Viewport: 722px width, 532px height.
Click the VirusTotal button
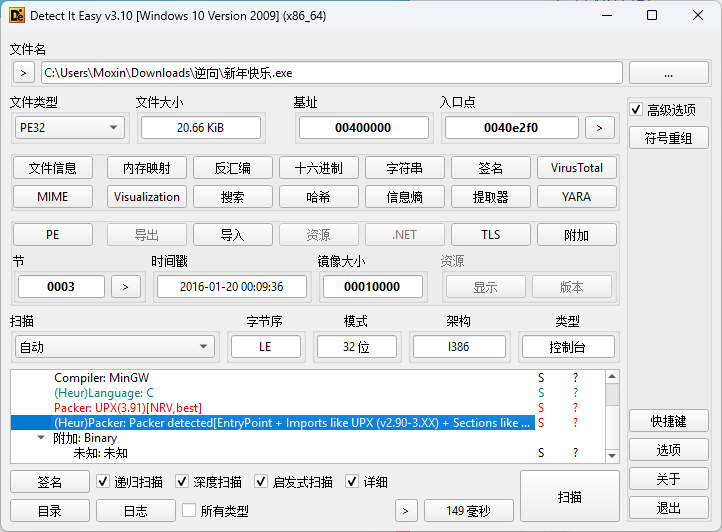coord(576,168)
